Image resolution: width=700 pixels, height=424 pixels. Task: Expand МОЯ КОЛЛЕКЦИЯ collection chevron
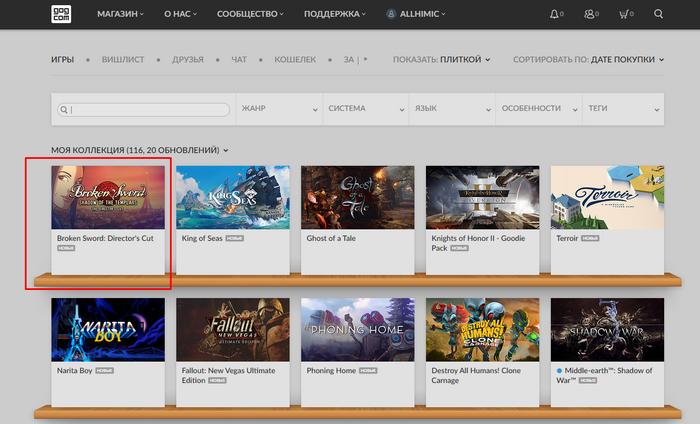(x=226, y=150)
